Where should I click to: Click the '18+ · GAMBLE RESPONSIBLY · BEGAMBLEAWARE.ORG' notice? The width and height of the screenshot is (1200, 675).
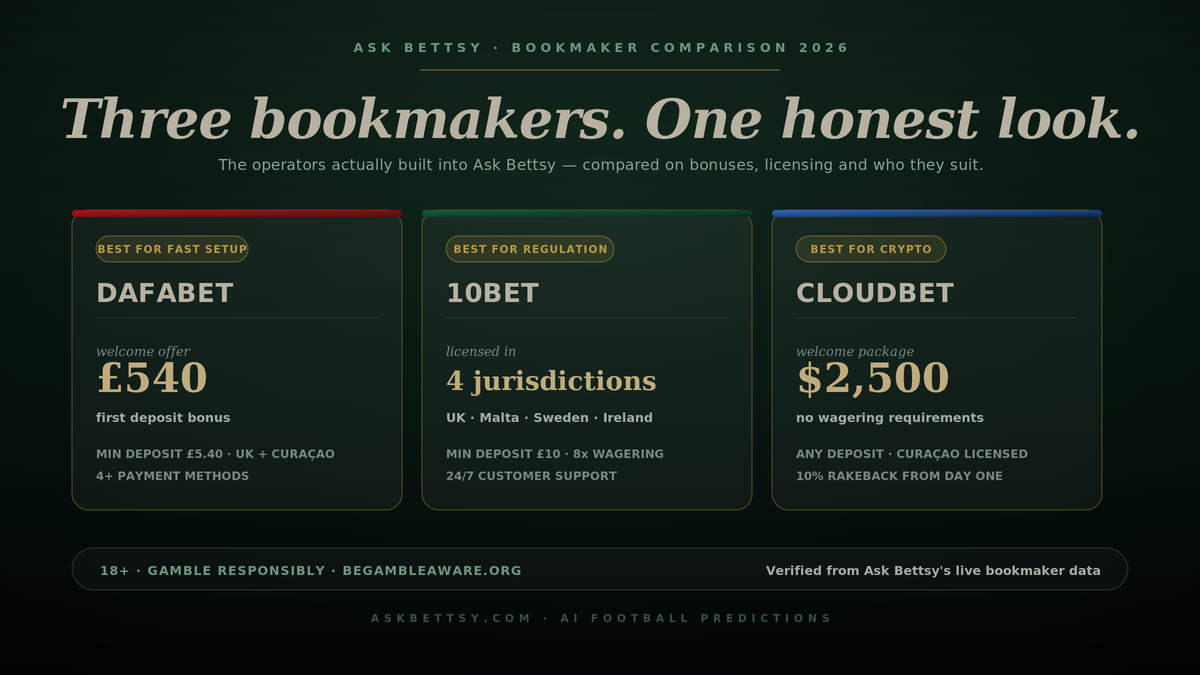pos(311,571)
